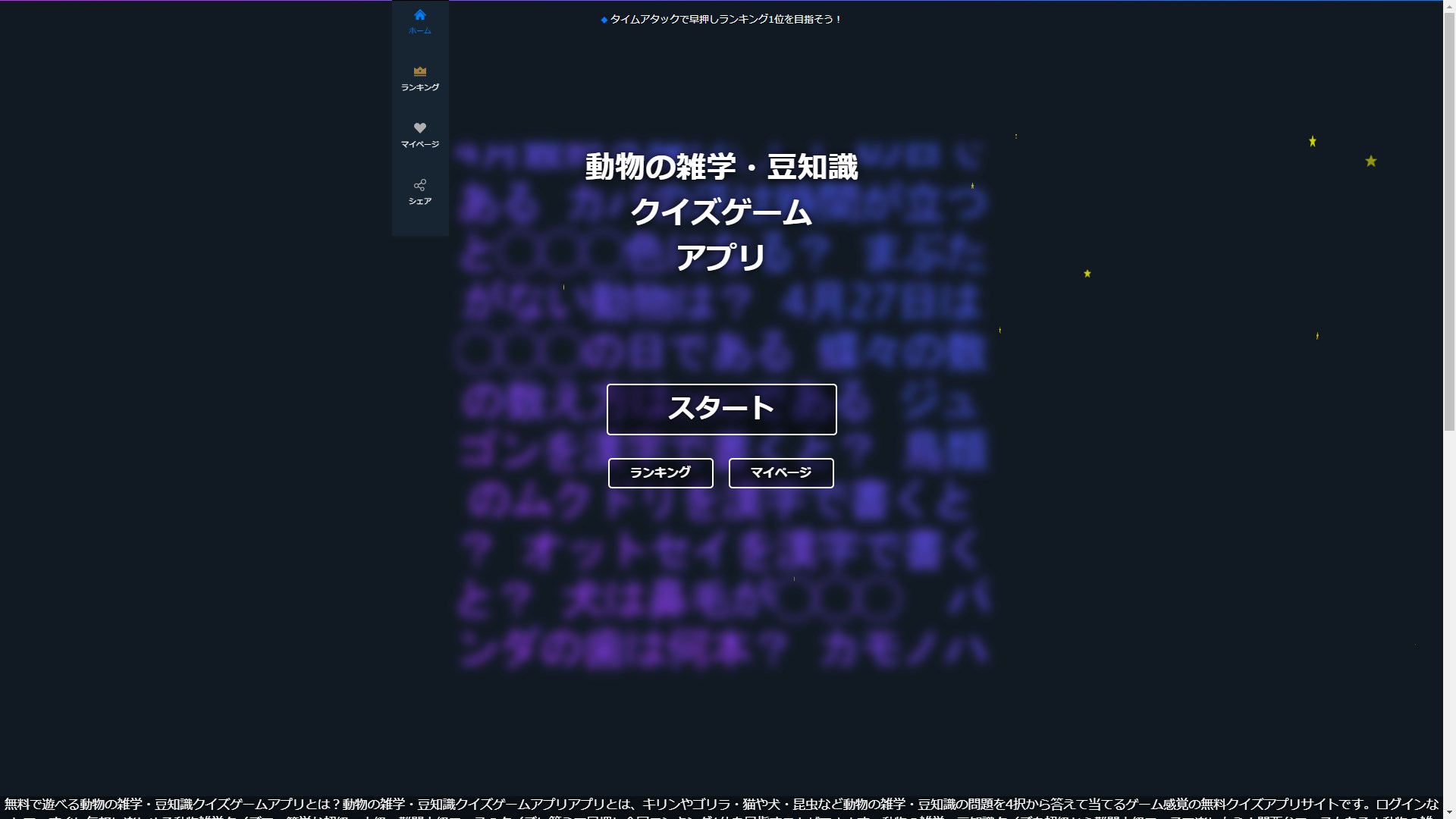This screenshot has height=819, width=1456.
Task: Click the heart icon for My Page
Action: tap(419, 128)
